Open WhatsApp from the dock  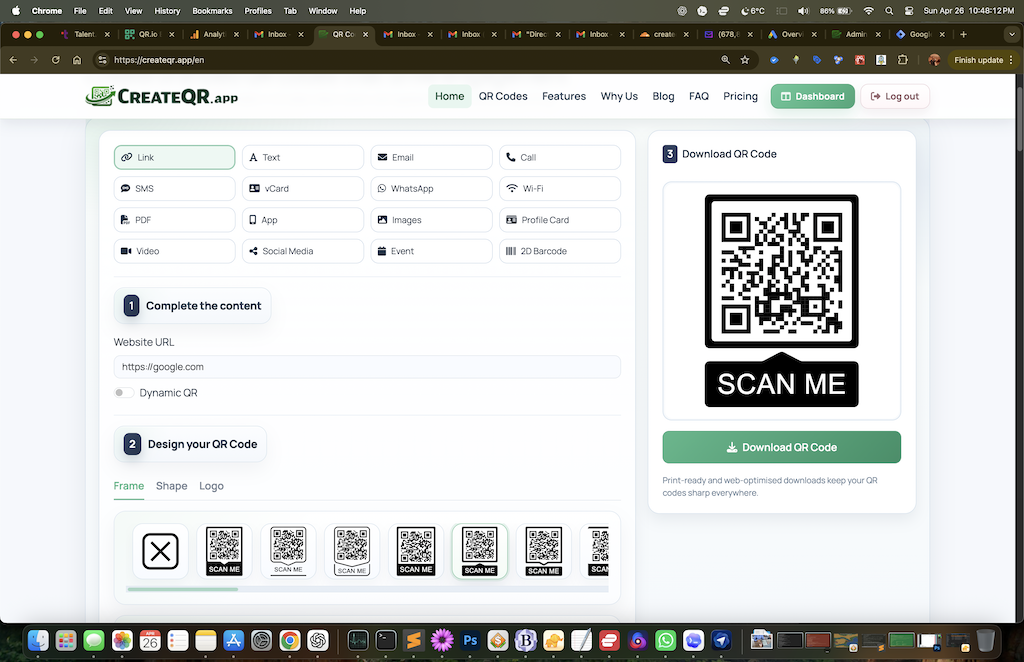665,640
